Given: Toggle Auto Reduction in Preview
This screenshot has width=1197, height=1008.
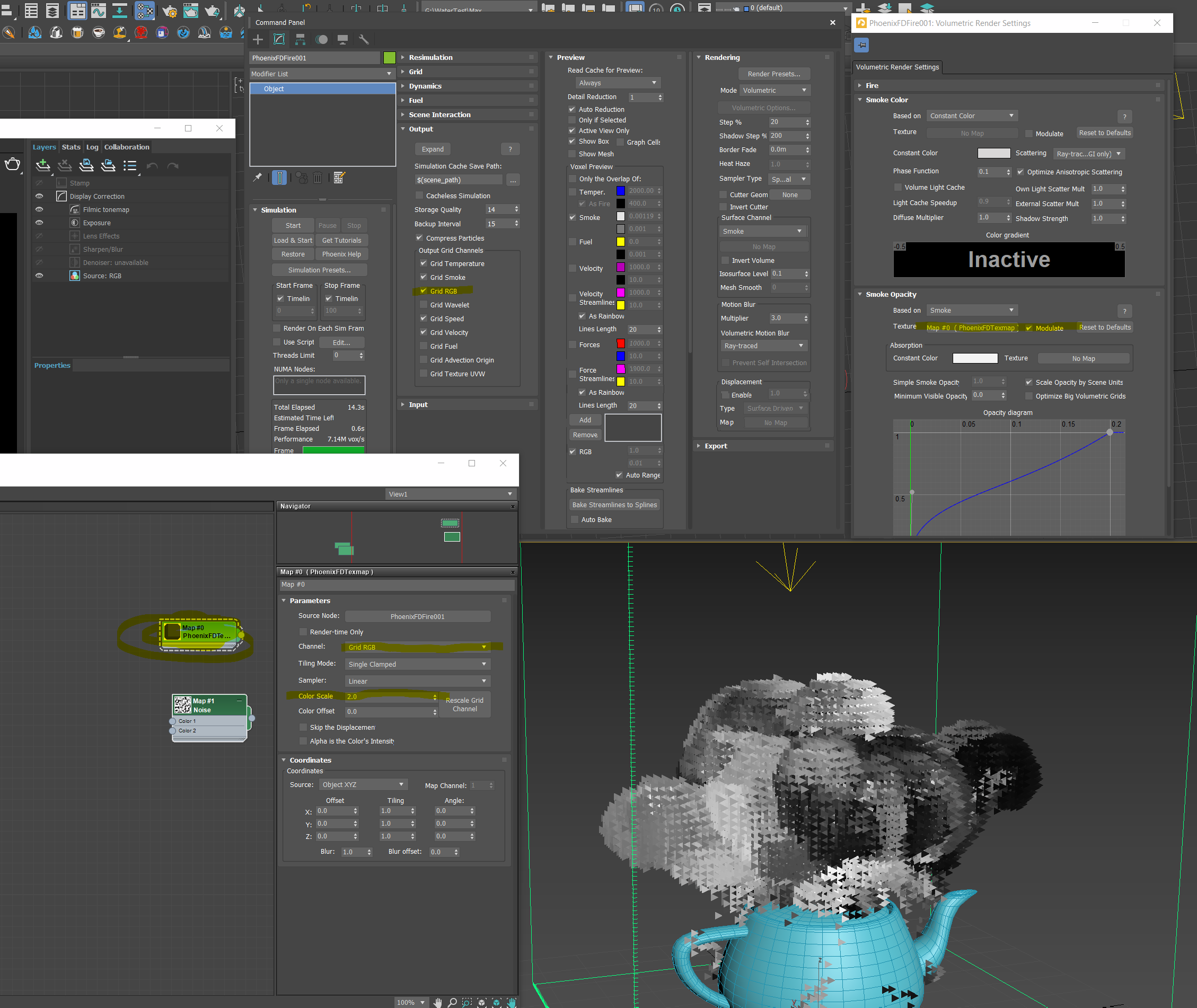Looking at the screenshot, I should 572,109.
